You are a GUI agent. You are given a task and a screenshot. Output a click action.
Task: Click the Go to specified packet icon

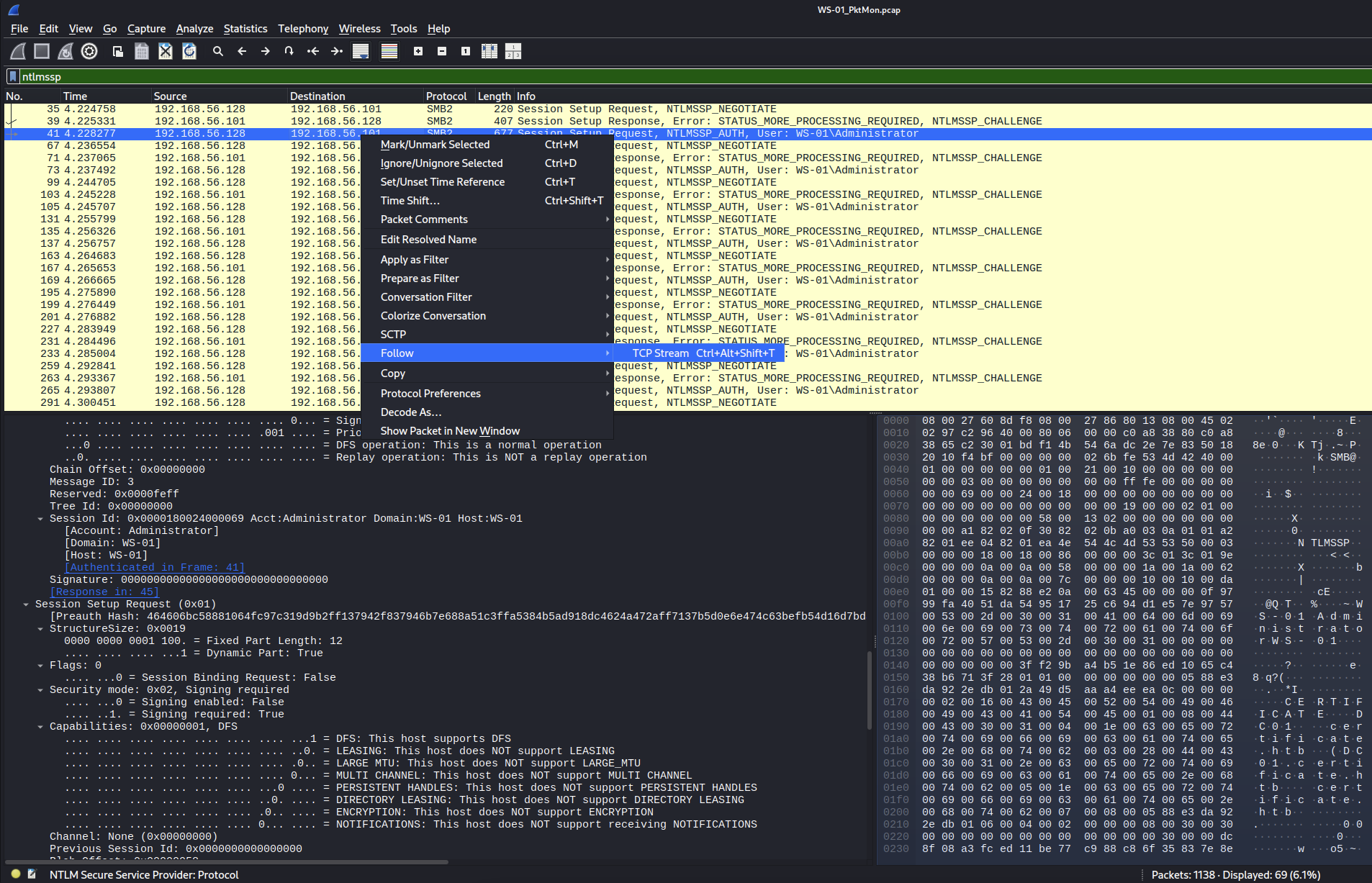289,51
